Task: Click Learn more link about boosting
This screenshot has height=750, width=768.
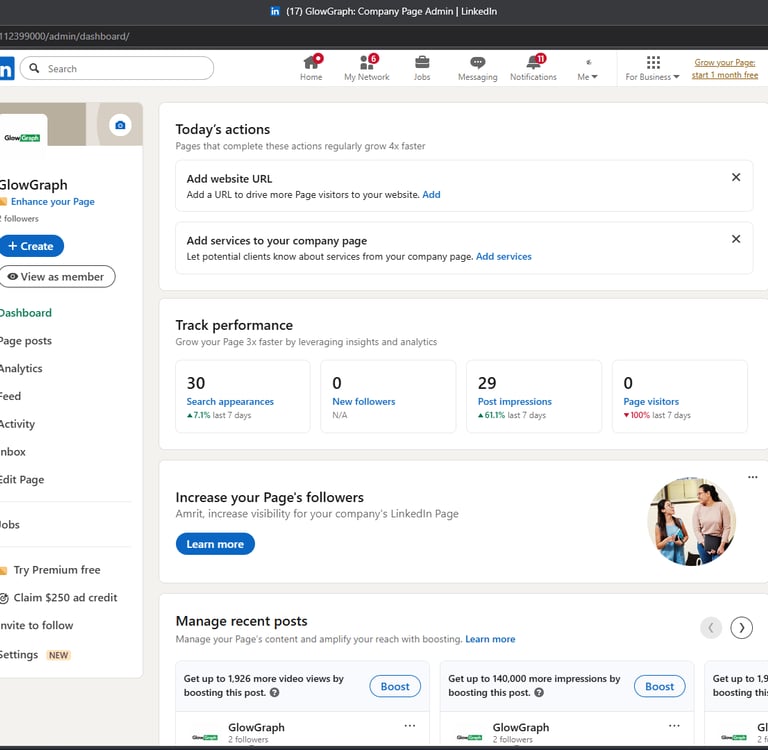Action: point(490,639)
